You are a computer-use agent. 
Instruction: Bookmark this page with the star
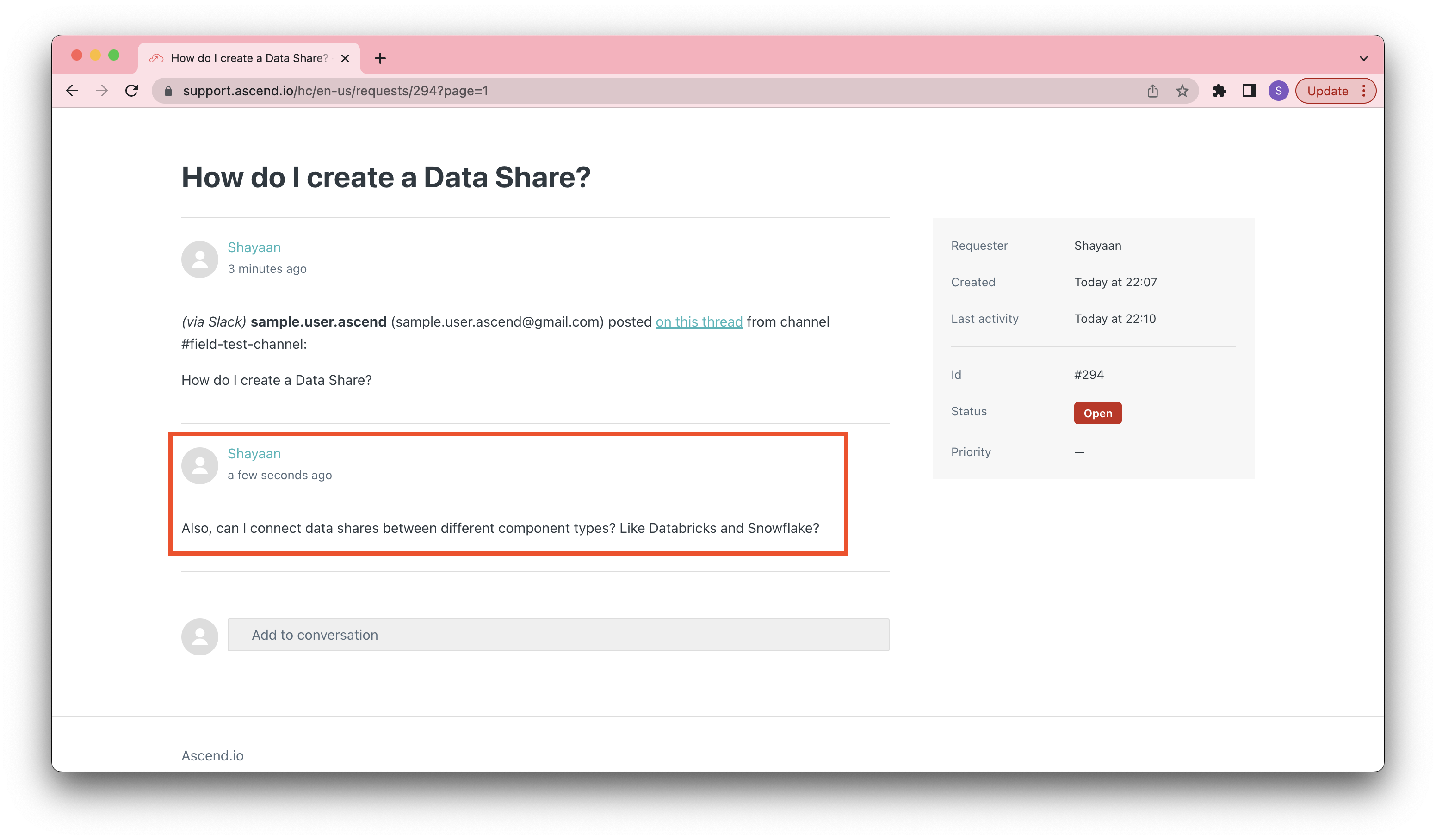(1182, 91)
